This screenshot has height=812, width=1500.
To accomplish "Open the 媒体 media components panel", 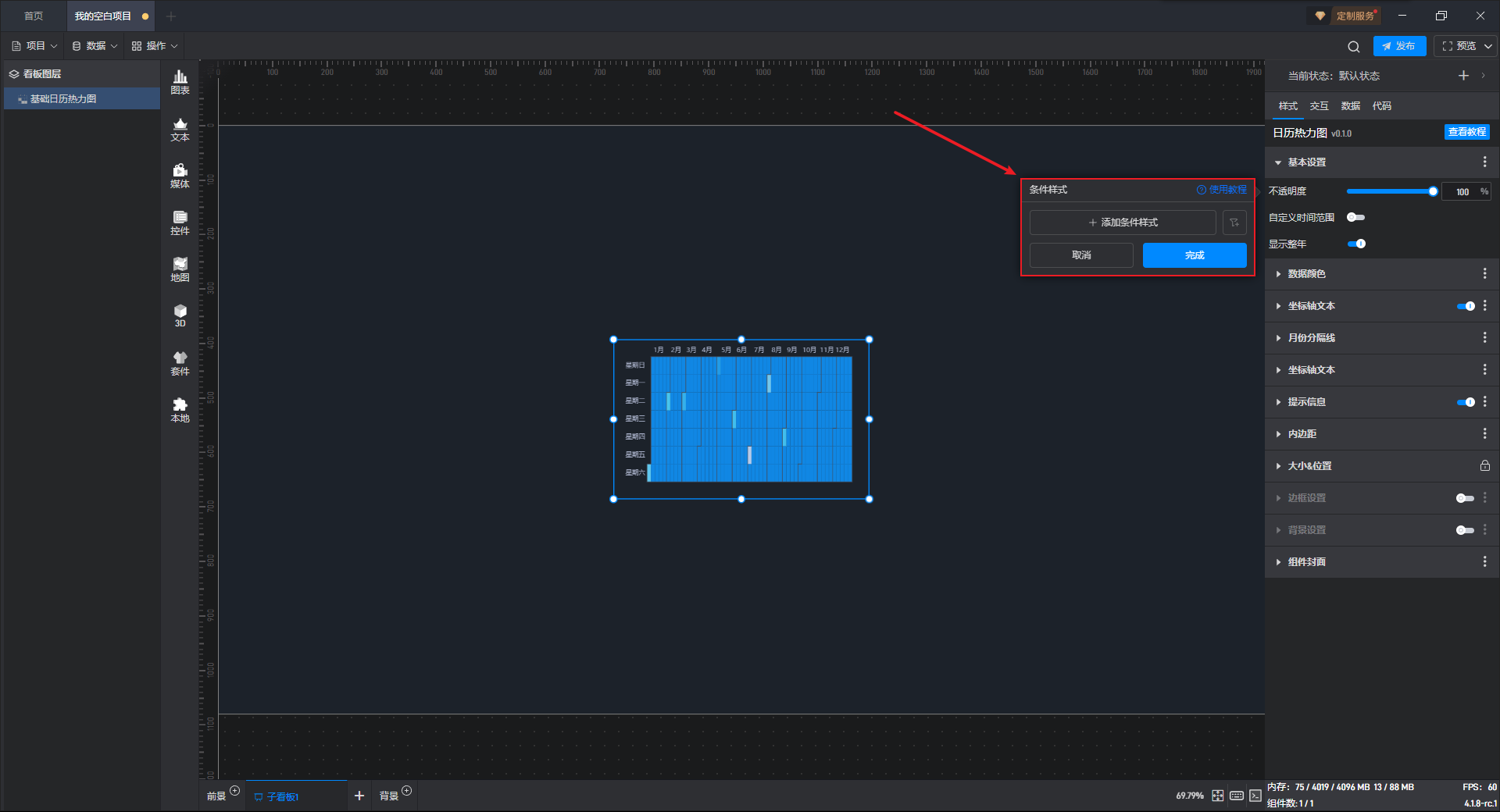I will tap(180, 176).
